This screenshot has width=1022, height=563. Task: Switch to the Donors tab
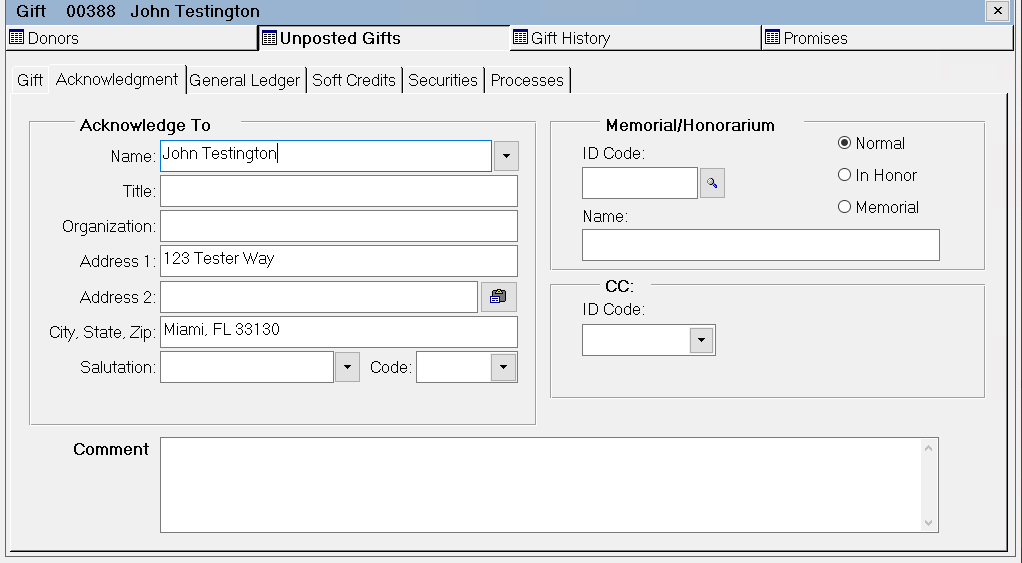point(130,38)
